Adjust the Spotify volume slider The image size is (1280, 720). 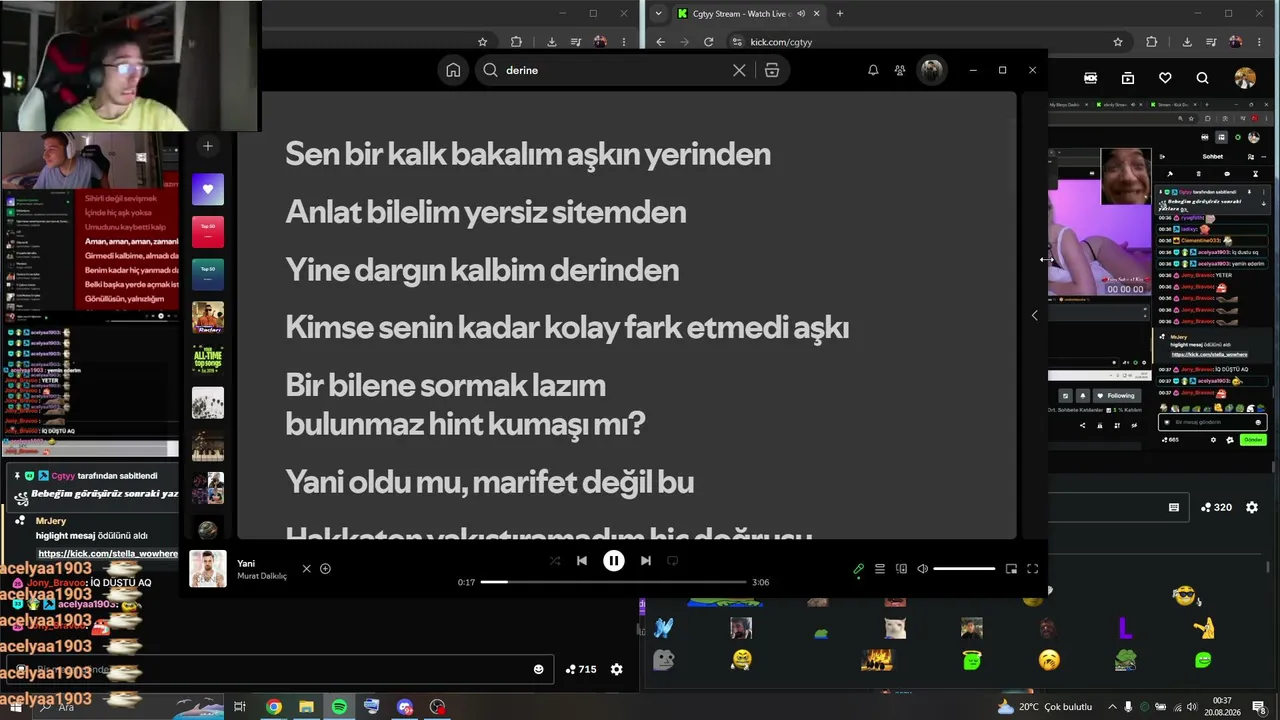click(964, 569)
